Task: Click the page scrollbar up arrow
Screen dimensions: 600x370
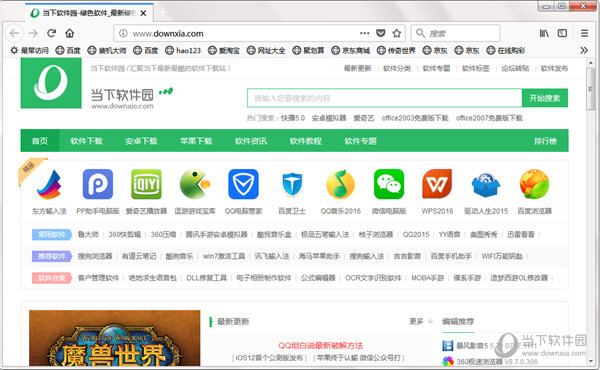Action: [x=590, y=62]
